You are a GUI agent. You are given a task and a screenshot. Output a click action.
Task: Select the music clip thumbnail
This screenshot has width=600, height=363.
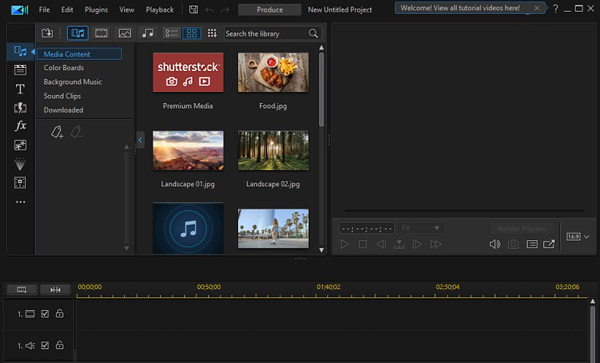tap(188, 228)
